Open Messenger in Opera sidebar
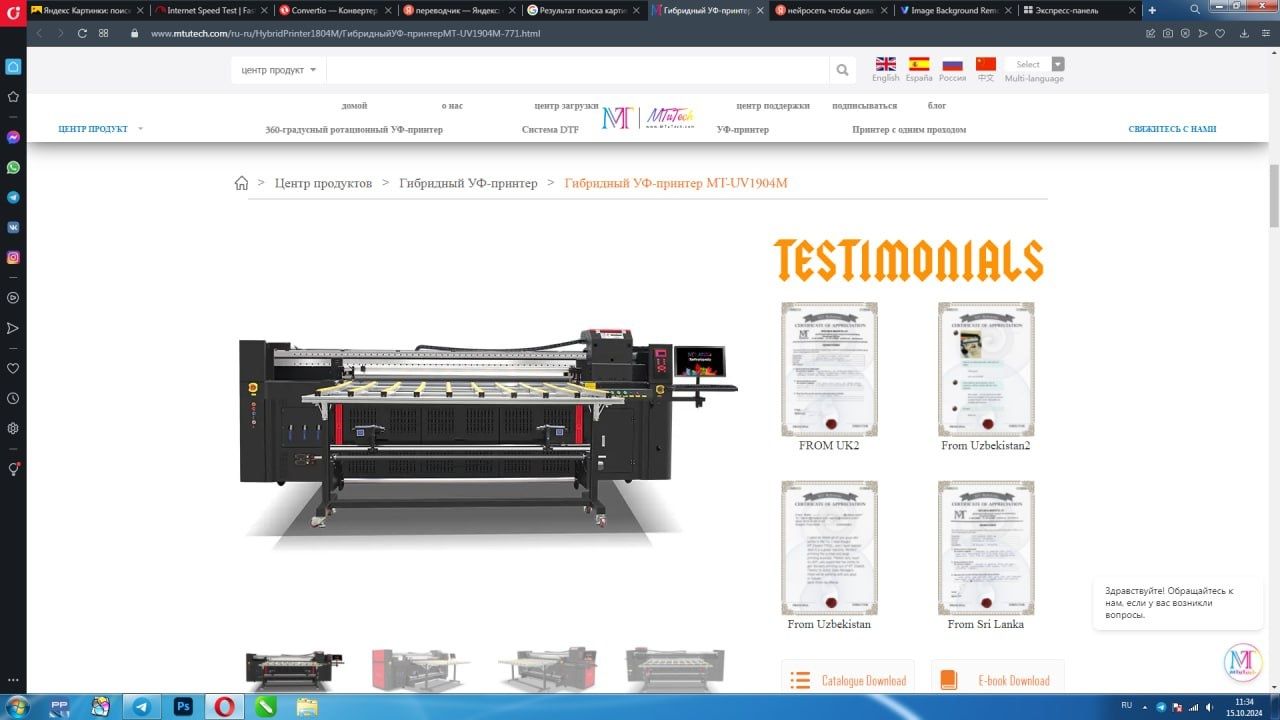 click(13, 137)
